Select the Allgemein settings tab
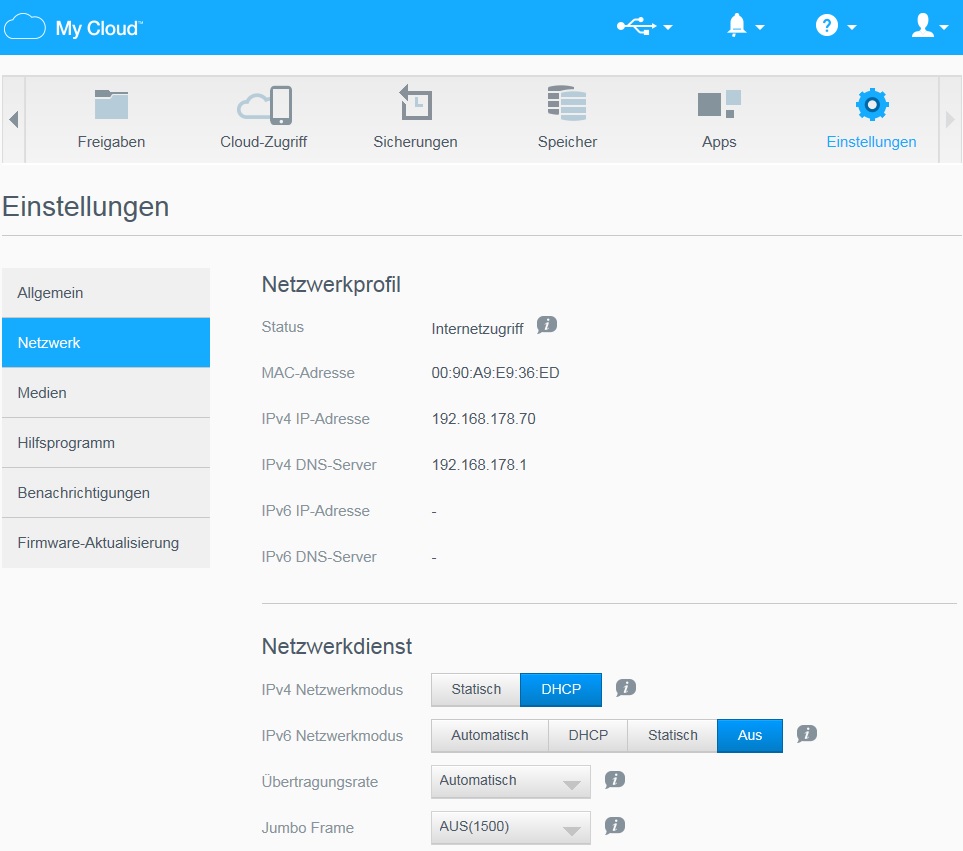The width and height of the screenshot is (963, 851). (x=106, y=293)
